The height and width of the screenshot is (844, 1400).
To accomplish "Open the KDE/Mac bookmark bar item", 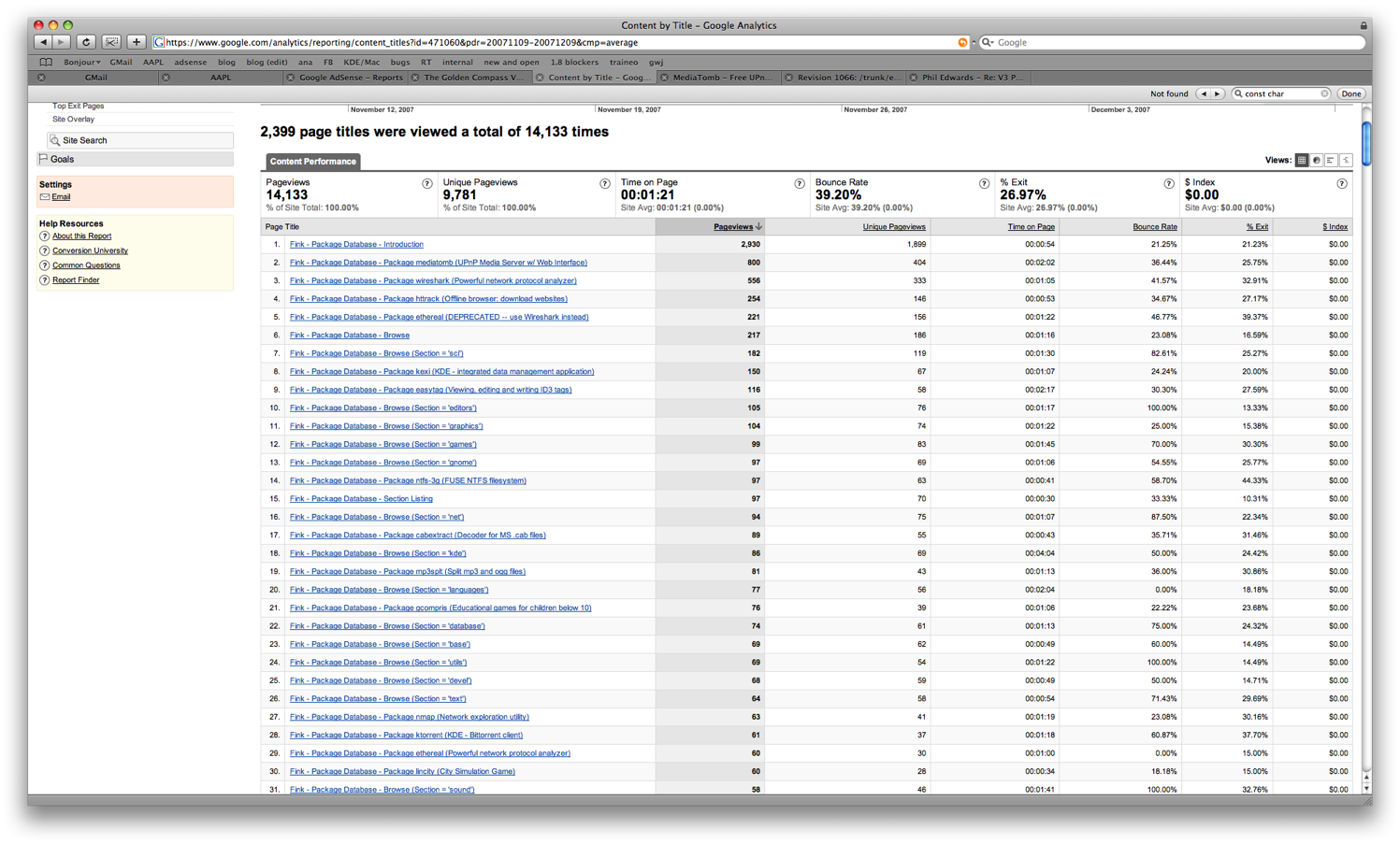I will [362, 63].
